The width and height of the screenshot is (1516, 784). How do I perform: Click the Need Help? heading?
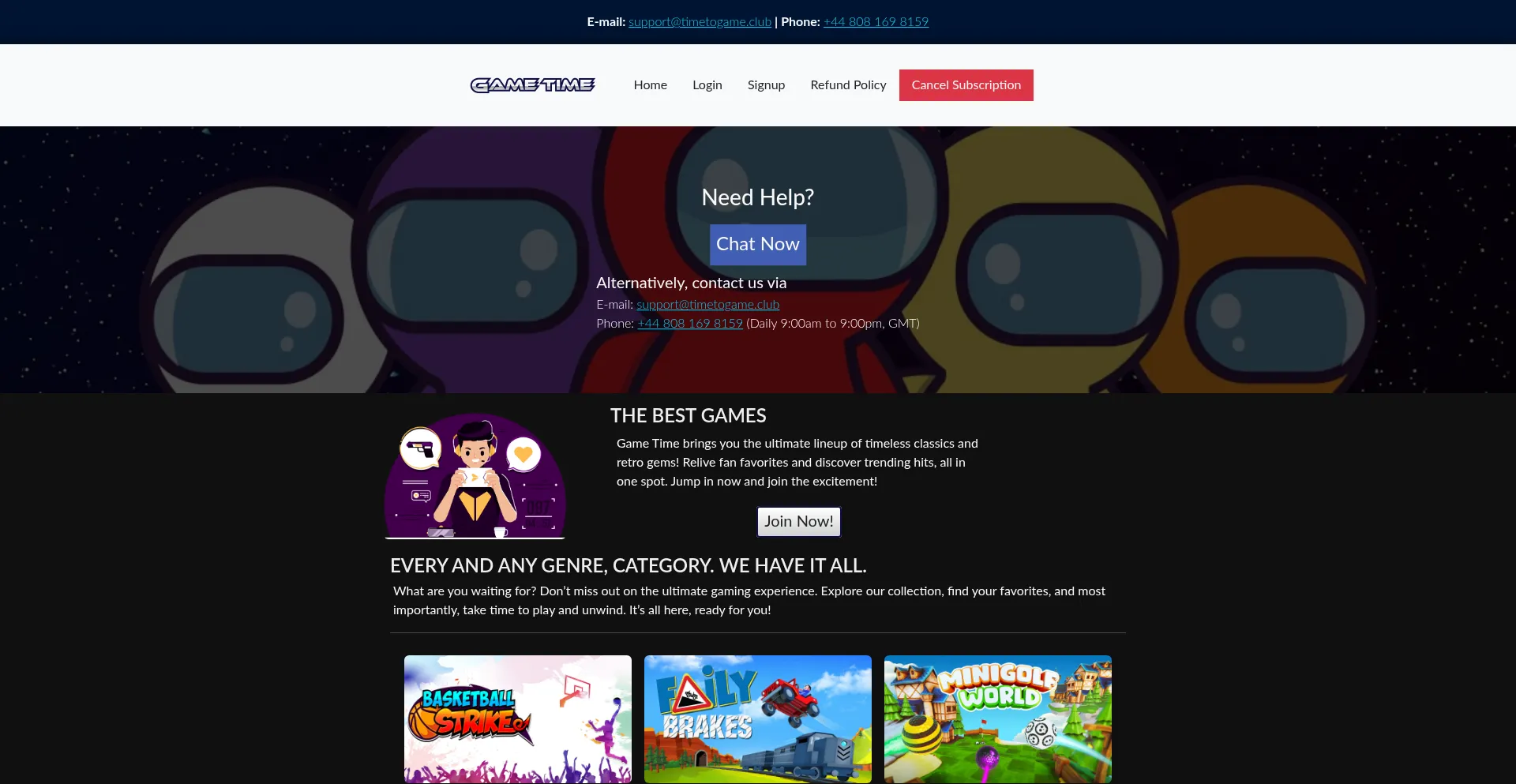coord(757,197)
